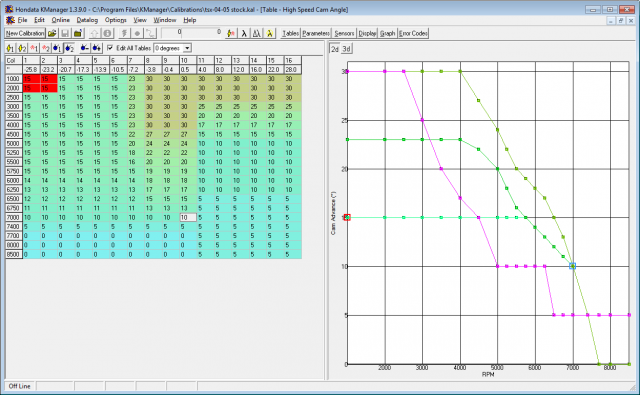Switch graph to 3d view
This screenshot has height=395, width=640.
coord(346,49)
